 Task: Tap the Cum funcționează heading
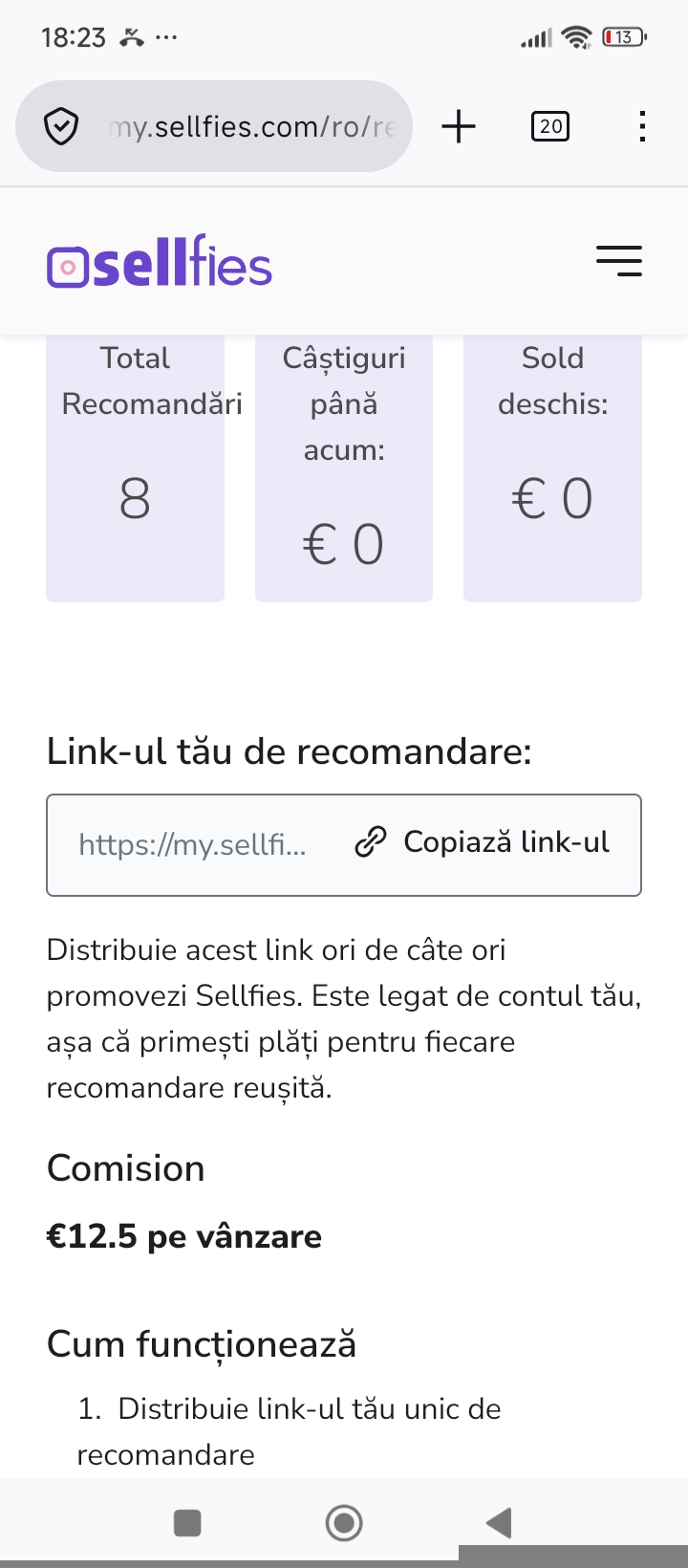click(x=202, y=1344)
